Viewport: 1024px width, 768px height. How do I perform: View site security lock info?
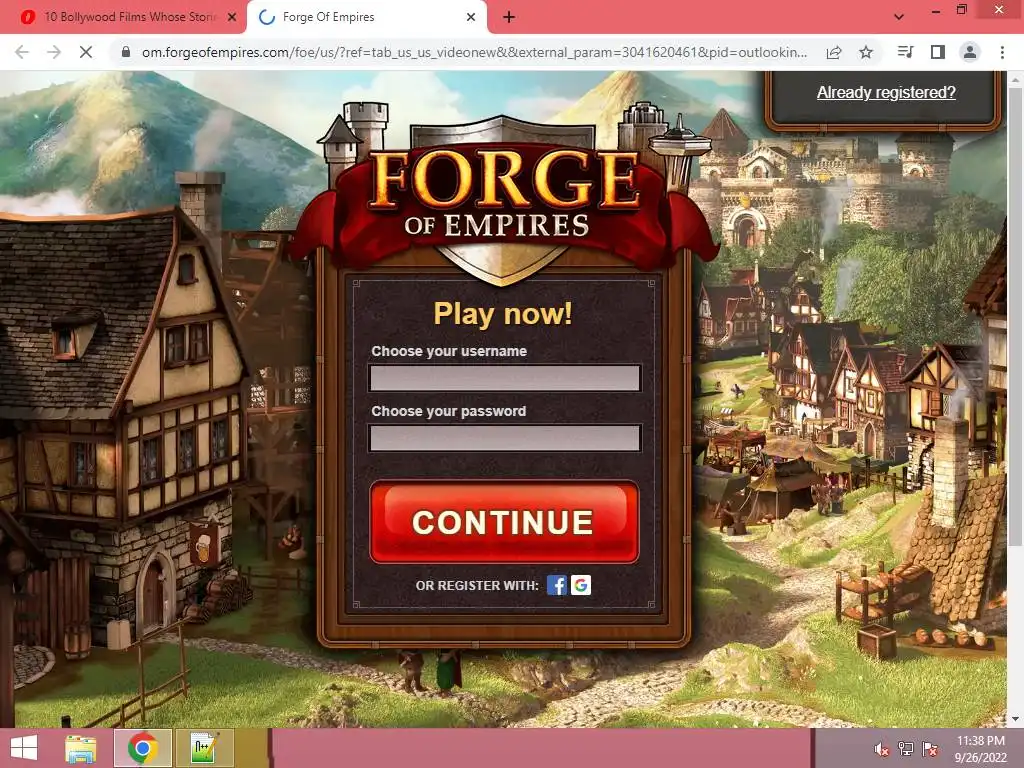[x=126, y=52]
